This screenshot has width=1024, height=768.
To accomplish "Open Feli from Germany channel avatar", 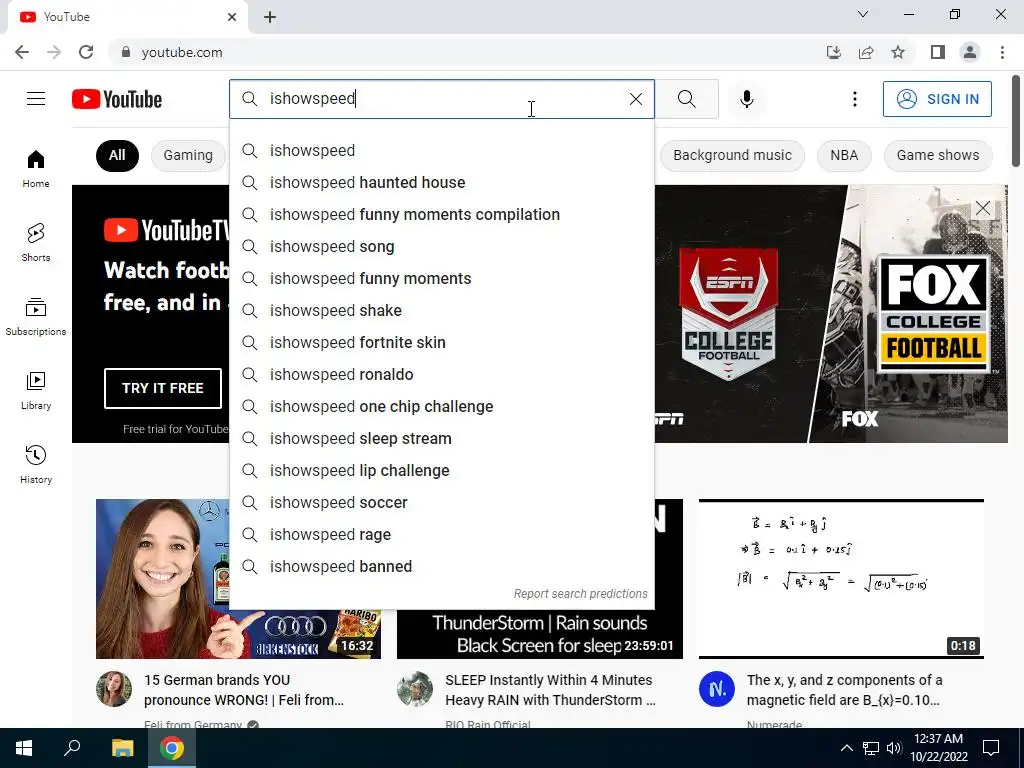I will pyautogui.click(x=114, y=689).
